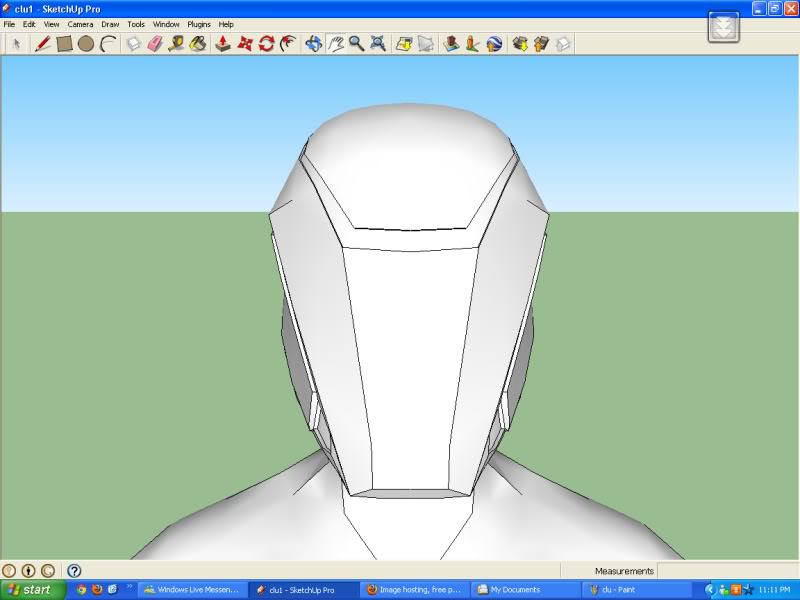
Task: Choose the Rectangle drawing tool
Action: [64, 44]
